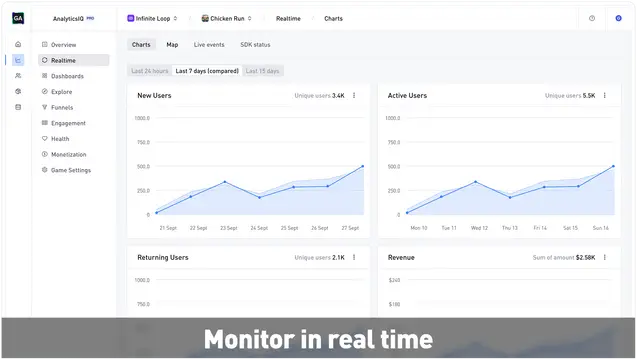637x360 pixels.
Task: Expand the Chicken Run game dropdown
Action: [x=249, y=18]
